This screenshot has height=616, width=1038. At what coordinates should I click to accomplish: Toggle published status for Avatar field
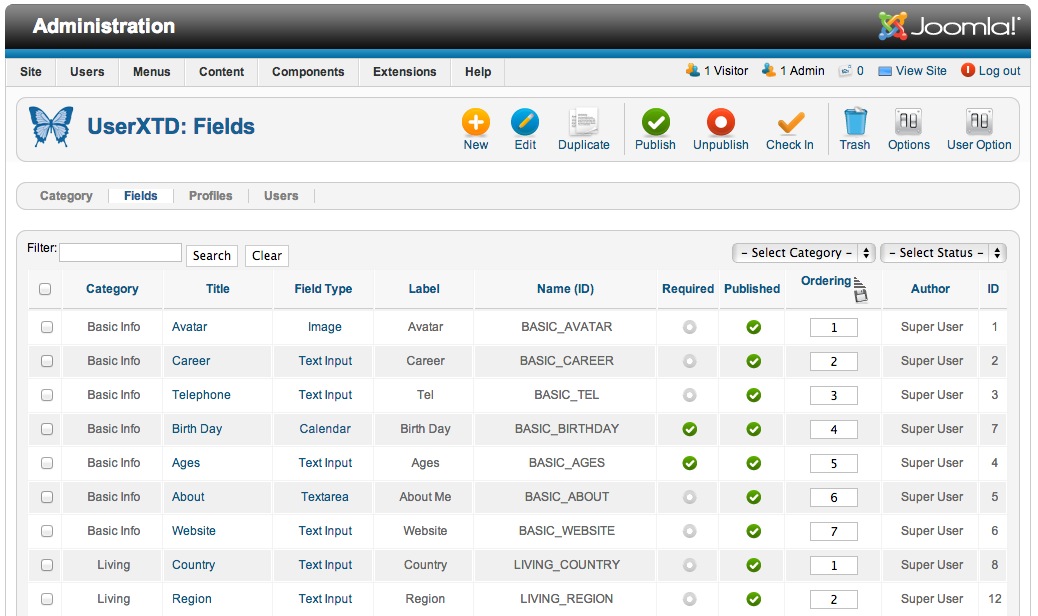tap(753, 327)
